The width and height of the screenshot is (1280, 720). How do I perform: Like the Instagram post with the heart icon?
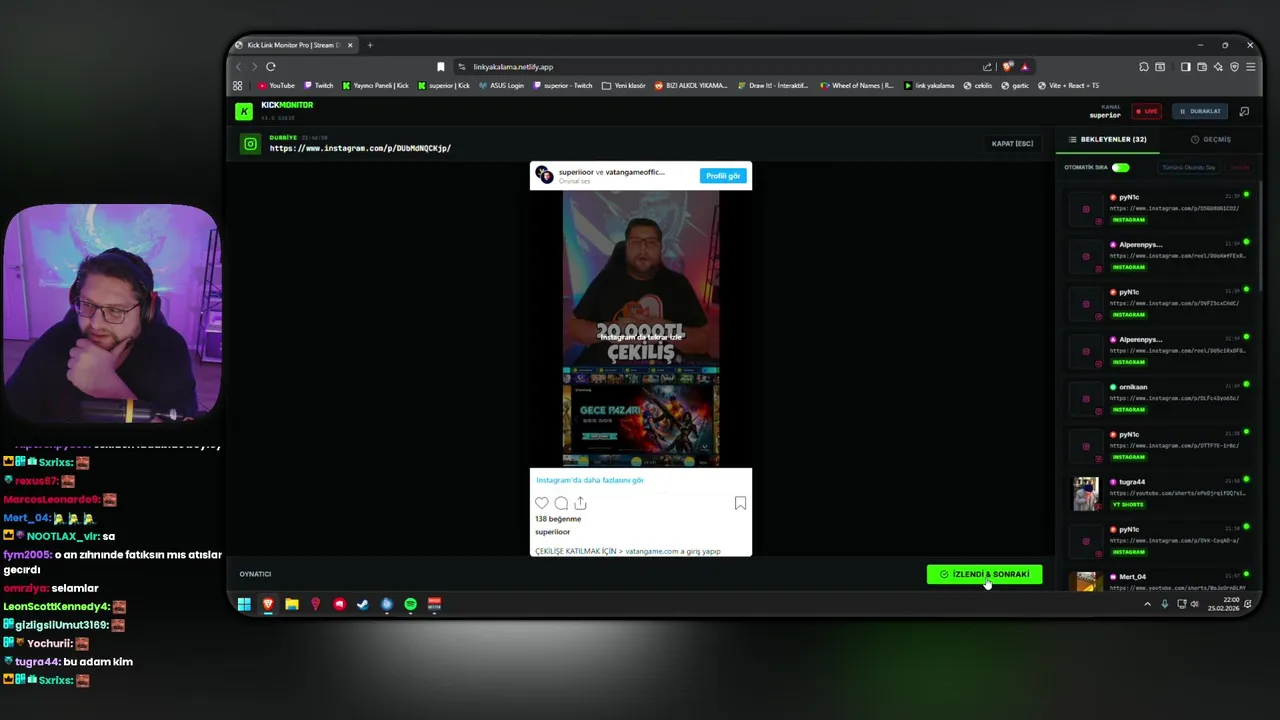click(x=542, y=503)
